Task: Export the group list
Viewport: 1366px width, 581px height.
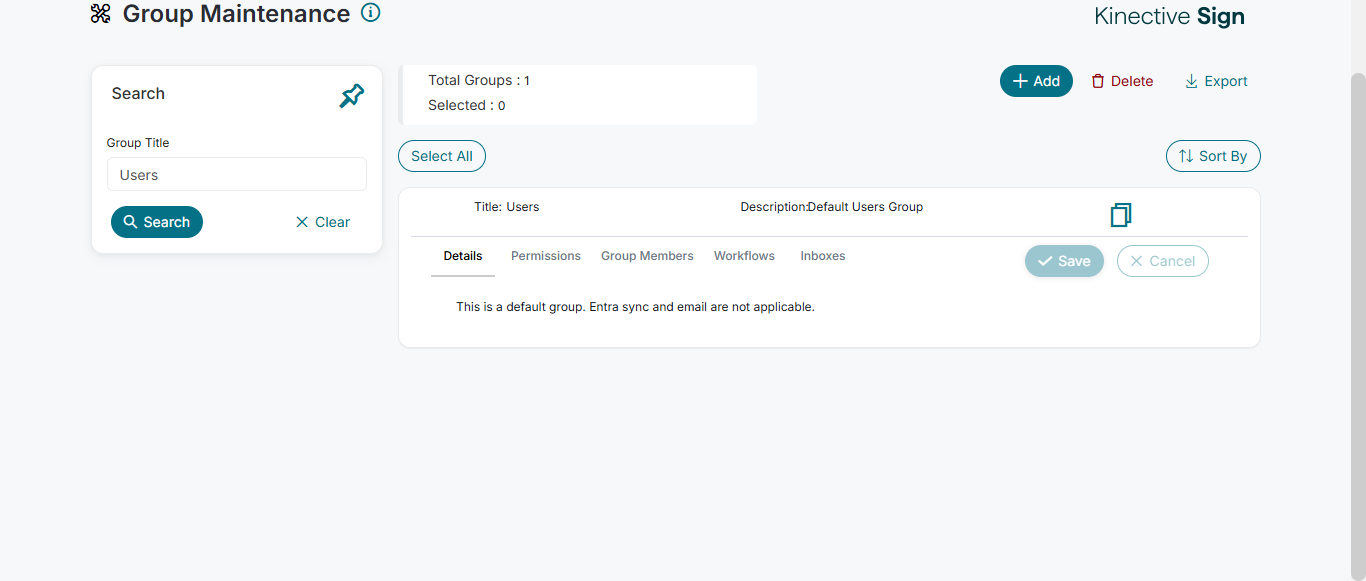Action: pyautogui.click(x=1216, y=81)
